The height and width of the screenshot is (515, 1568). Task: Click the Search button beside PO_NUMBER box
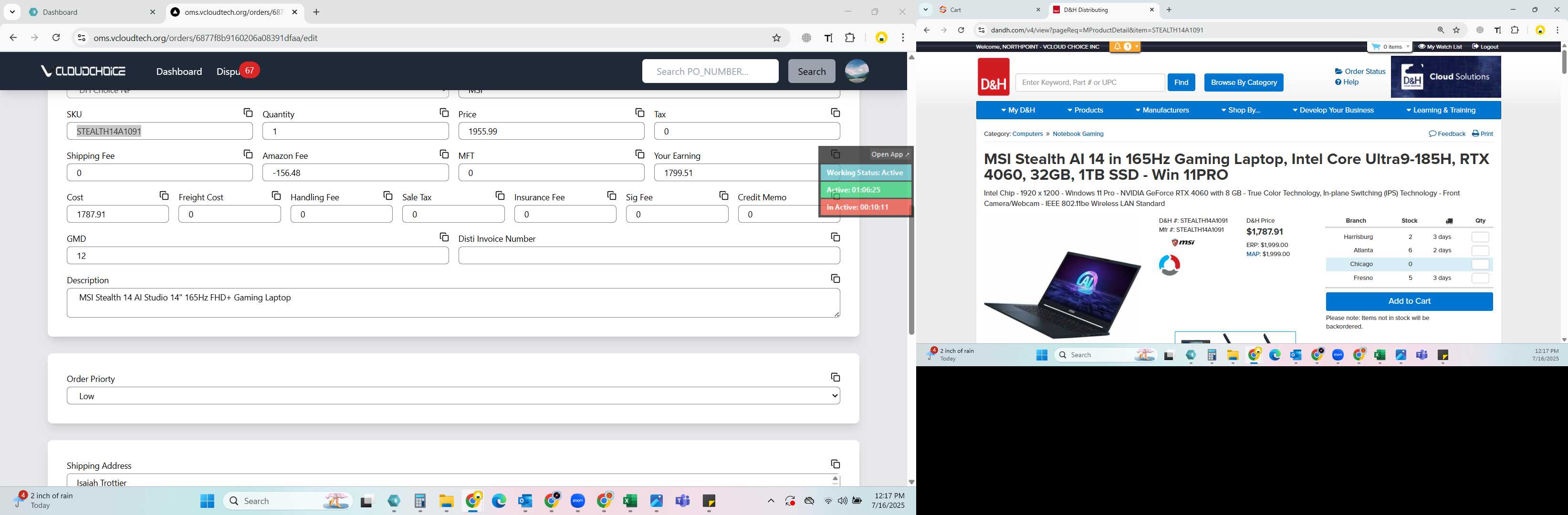click(x=811, y=71)
